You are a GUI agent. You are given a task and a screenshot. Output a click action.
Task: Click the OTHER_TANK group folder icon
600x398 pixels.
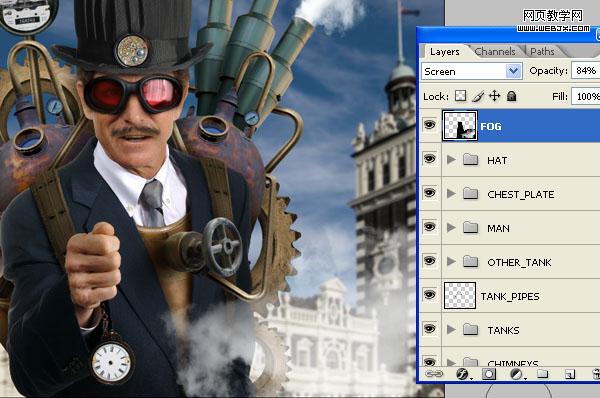click(x=470, y=261)
